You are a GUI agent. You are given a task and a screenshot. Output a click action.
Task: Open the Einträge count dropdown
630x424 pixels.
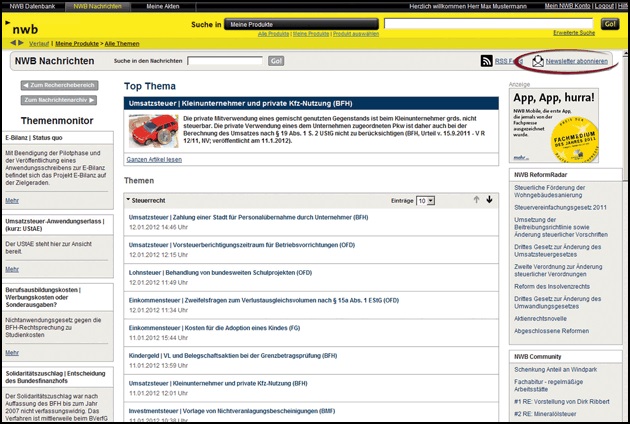click(x=425, y=201)
